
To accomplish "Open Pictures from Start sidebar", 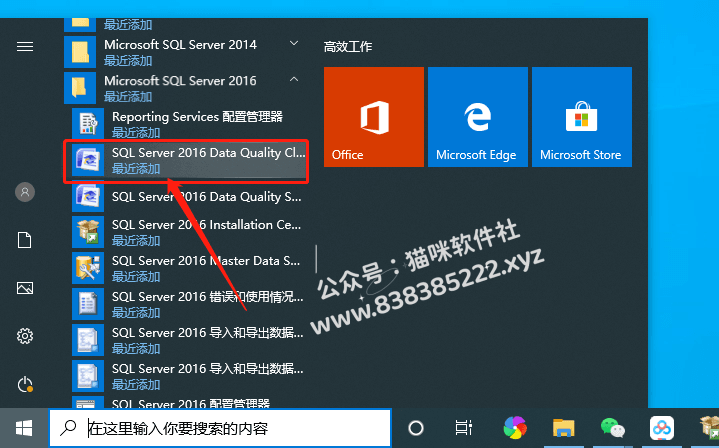I will coord(25,288).
